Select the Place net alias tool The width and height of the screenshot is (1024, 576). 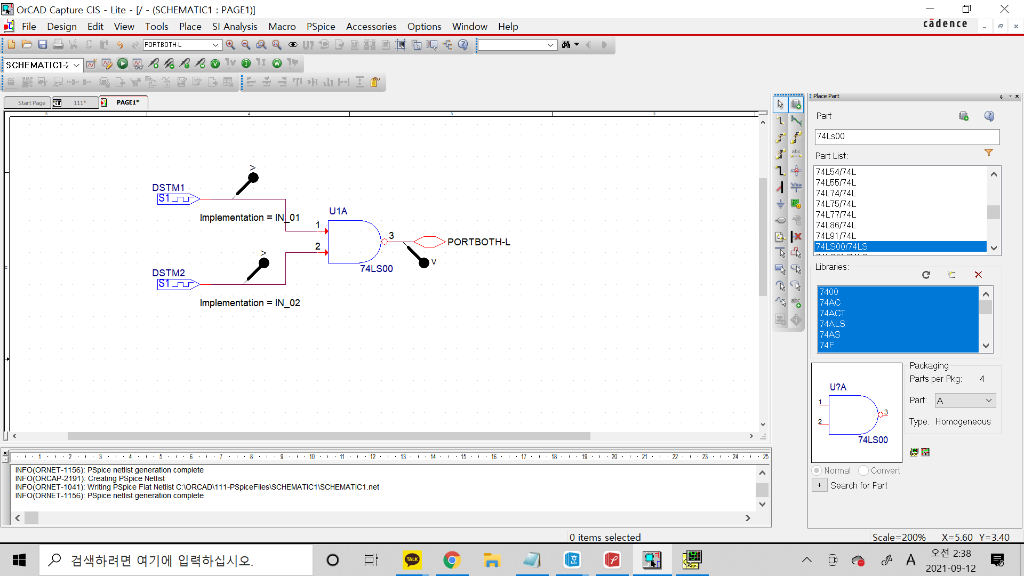click(x=796, y=151)
